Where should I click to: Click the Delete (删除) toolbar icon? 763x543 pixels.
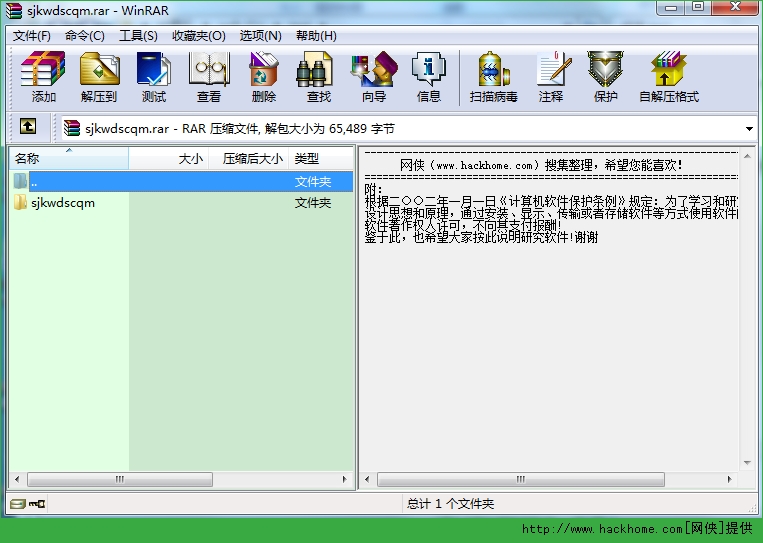tap(264, 76)
